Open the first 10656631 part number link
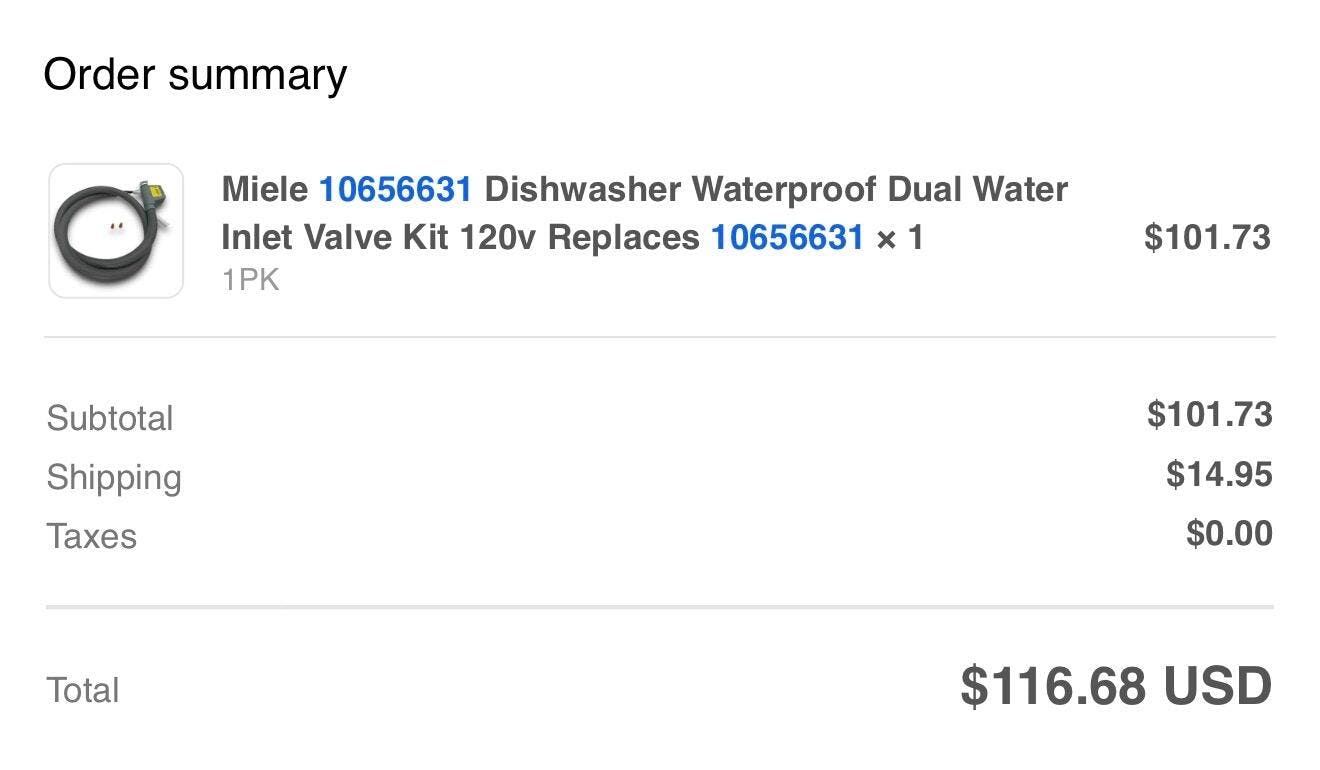Image resolution: width=1320 pixels, height=770 pixels. (395, 189)
